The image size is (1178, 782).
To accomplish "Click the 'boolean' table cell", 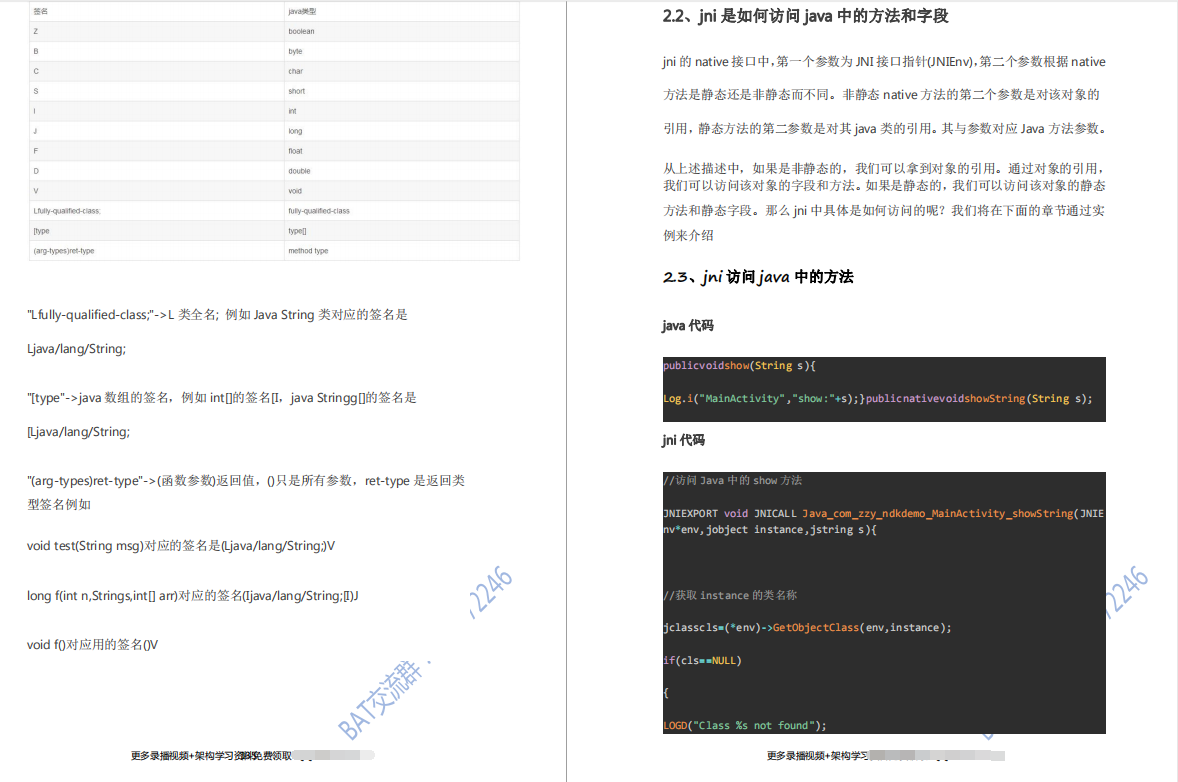I will coord(401,32).
